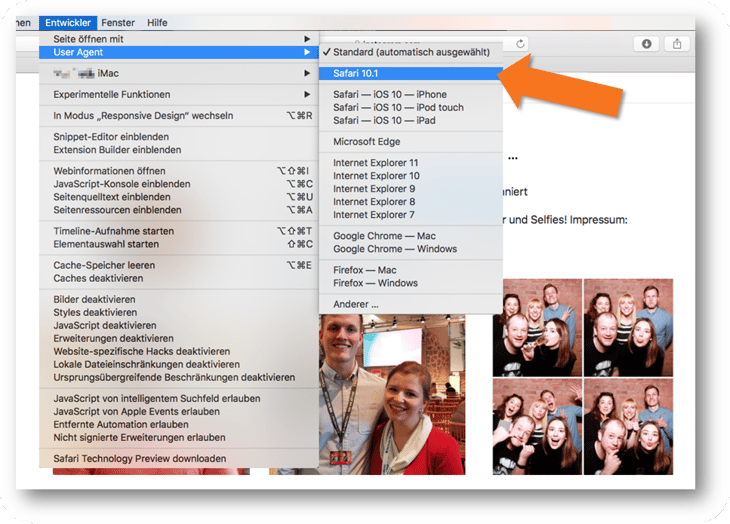Toggle Ursprungsübergreifende Beschränkungen deaktivieren
Viewport: 730px width, 524px height.
click(179, 378)
